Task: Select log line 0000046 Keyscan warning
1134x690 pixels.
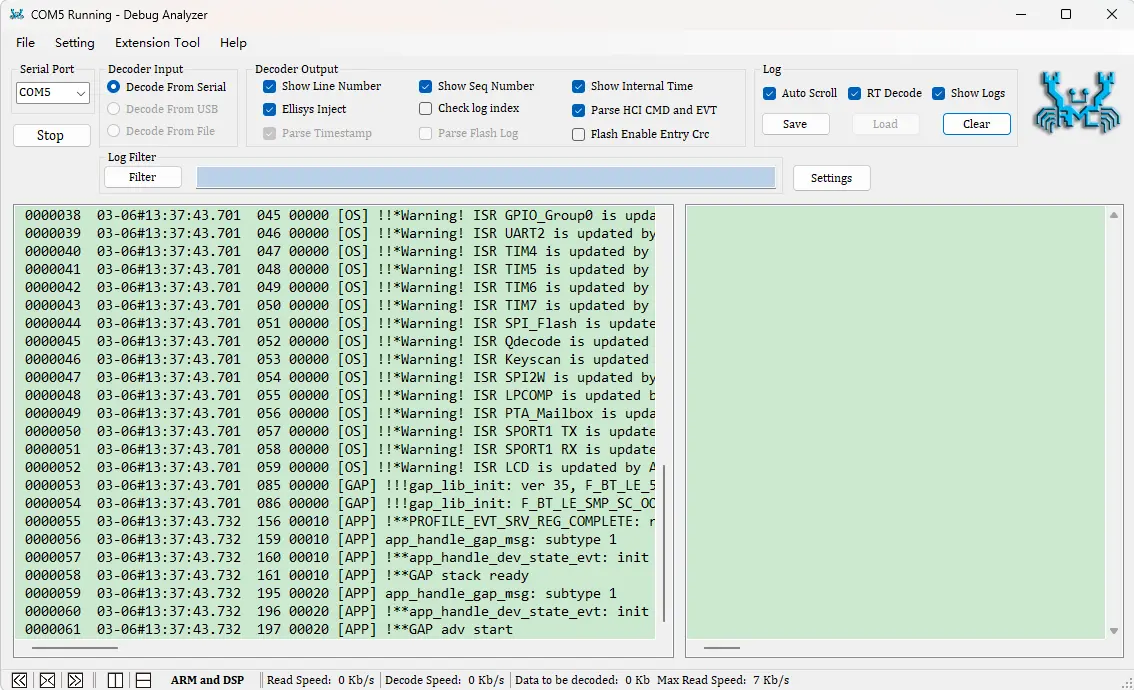Action: (x=338, y=359)
